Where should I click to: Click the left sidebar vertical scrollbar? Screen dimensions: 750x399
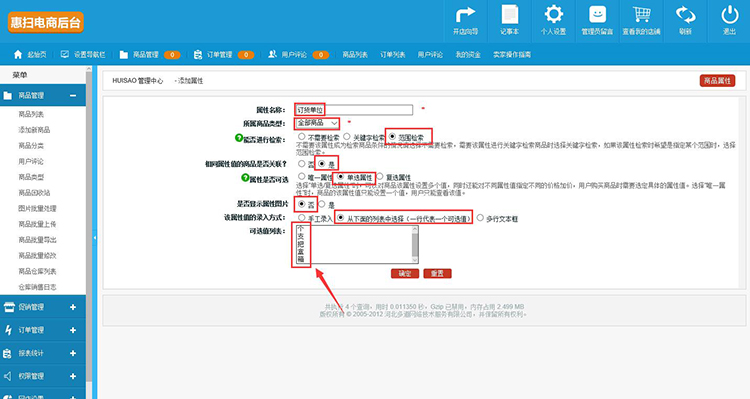pos(88,232)
